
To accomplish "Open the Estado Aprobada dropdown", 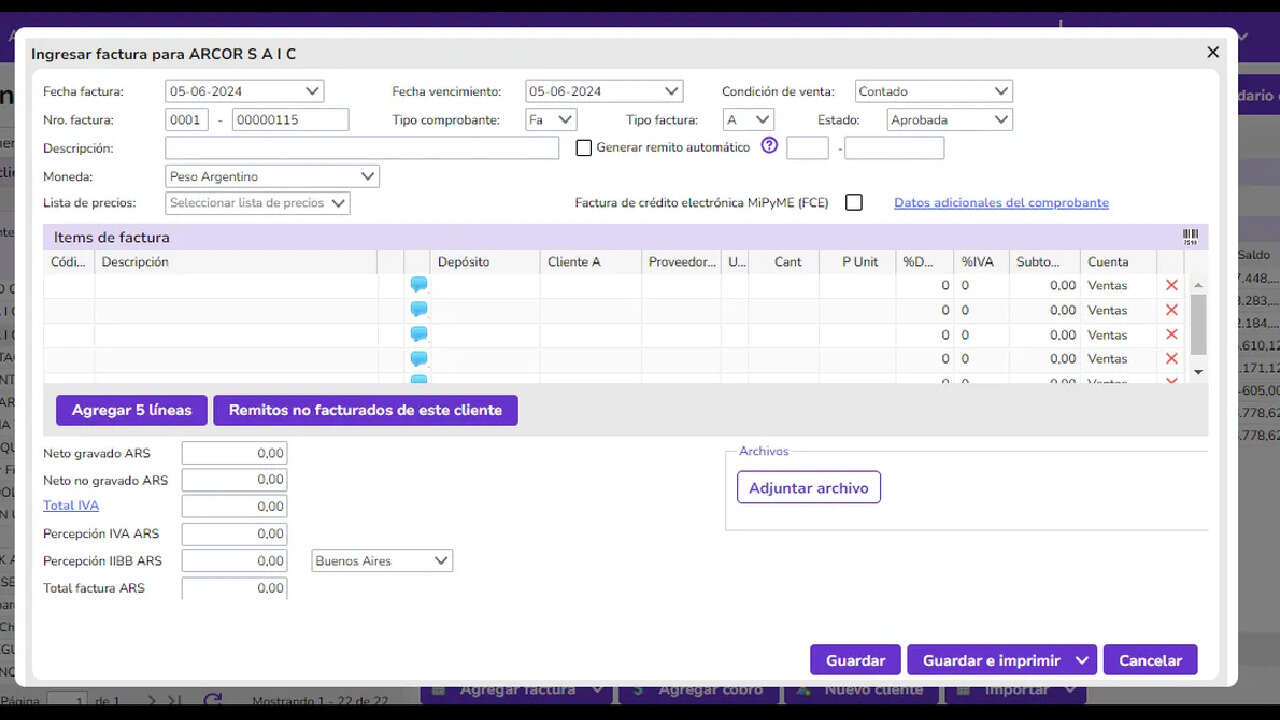I will 949,120.
